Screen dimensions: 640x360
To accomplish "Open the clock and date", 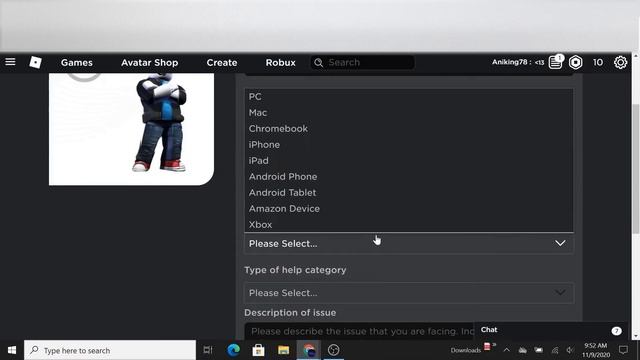I will (596, 350).
